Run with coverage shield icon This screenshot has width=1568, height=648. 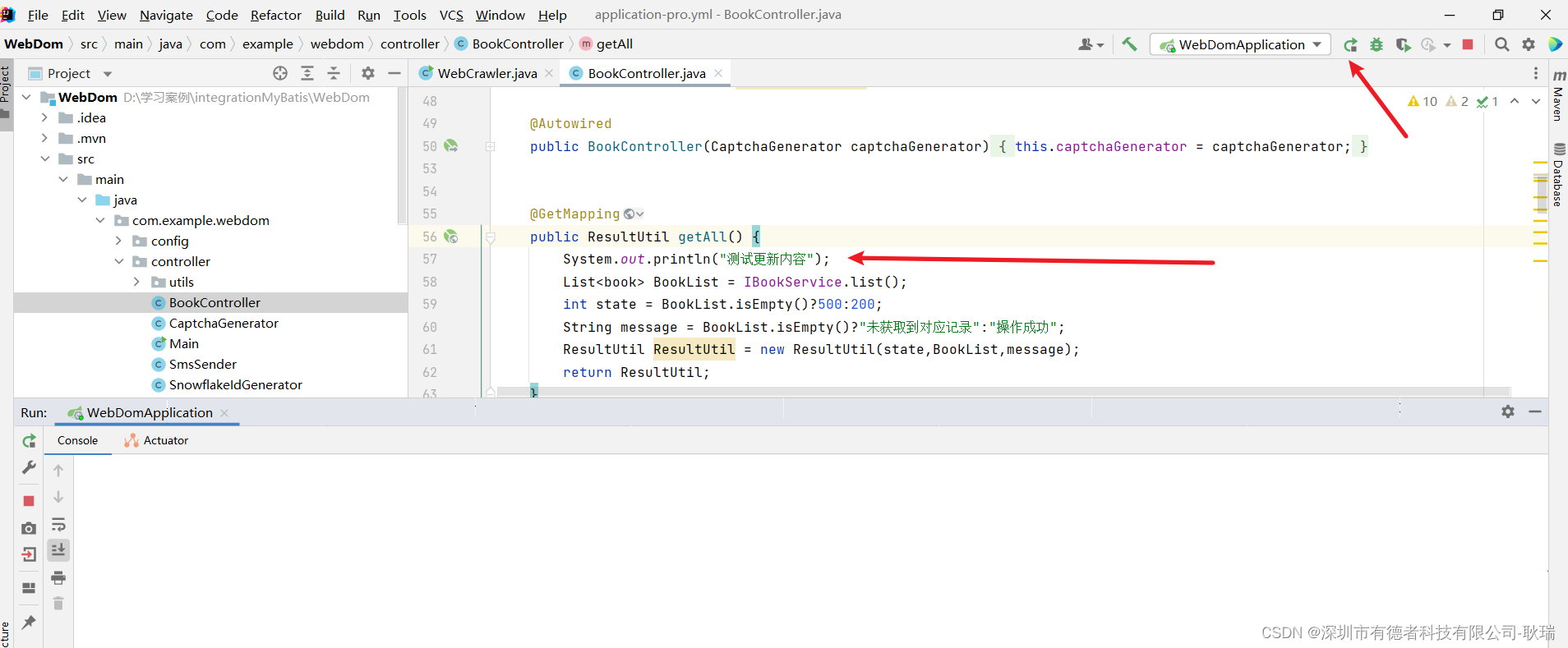[1403, 44]
